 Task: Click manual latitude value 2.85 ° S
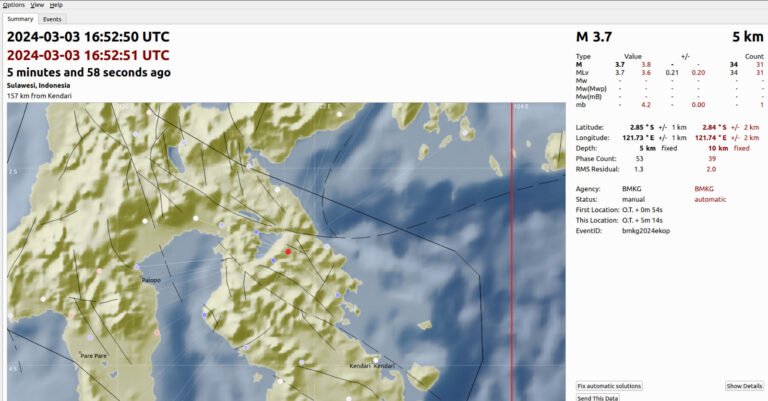click(x=642, y=127)
